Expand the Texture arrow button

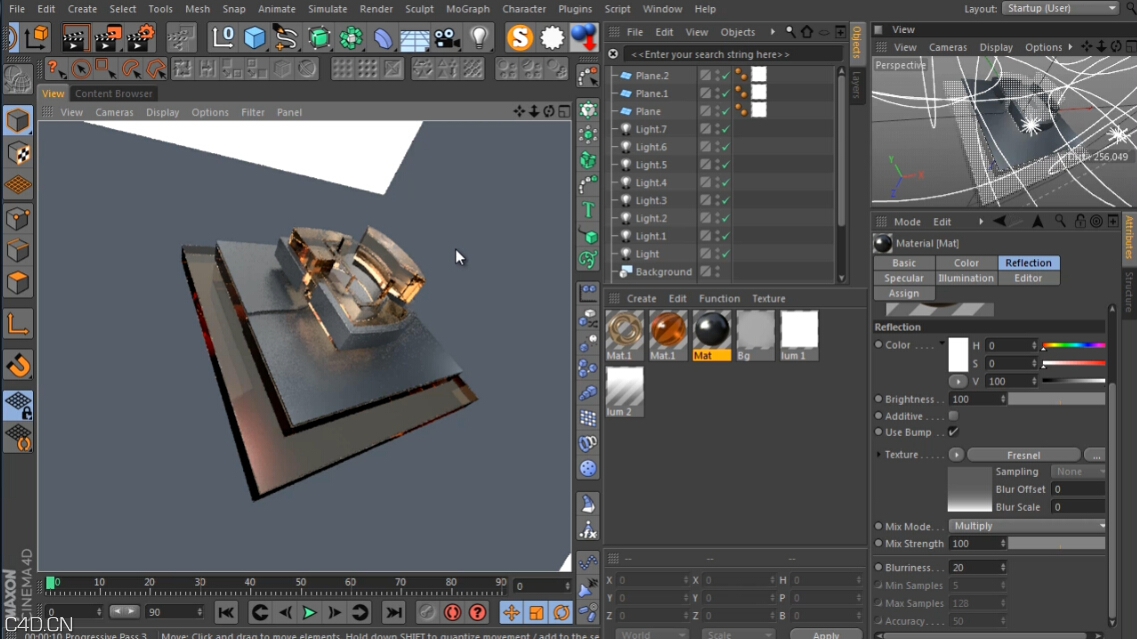(x=957, y=455)
